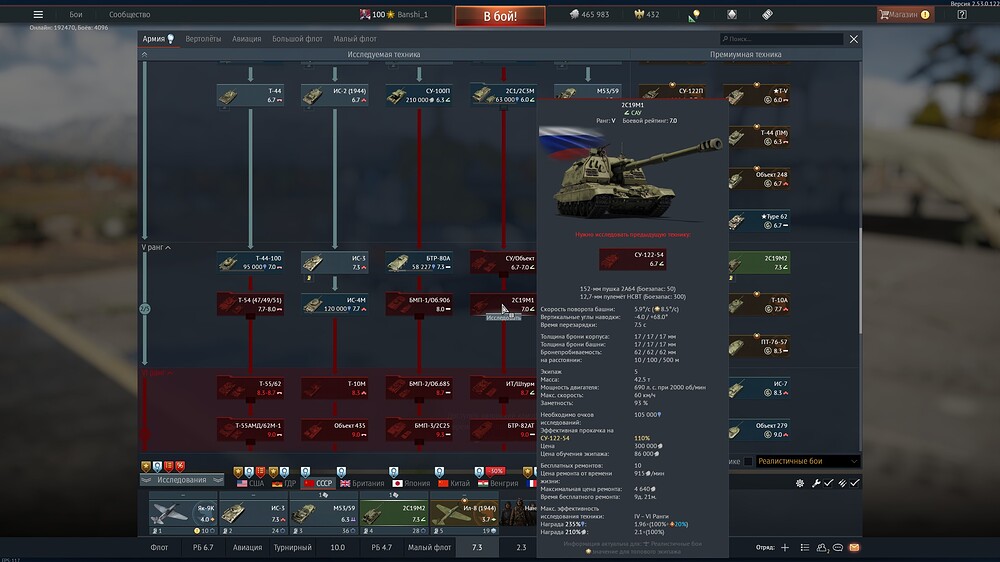1000x562 pixels.
Task: Add squad member with plus icon
Action: coord(785,548)
